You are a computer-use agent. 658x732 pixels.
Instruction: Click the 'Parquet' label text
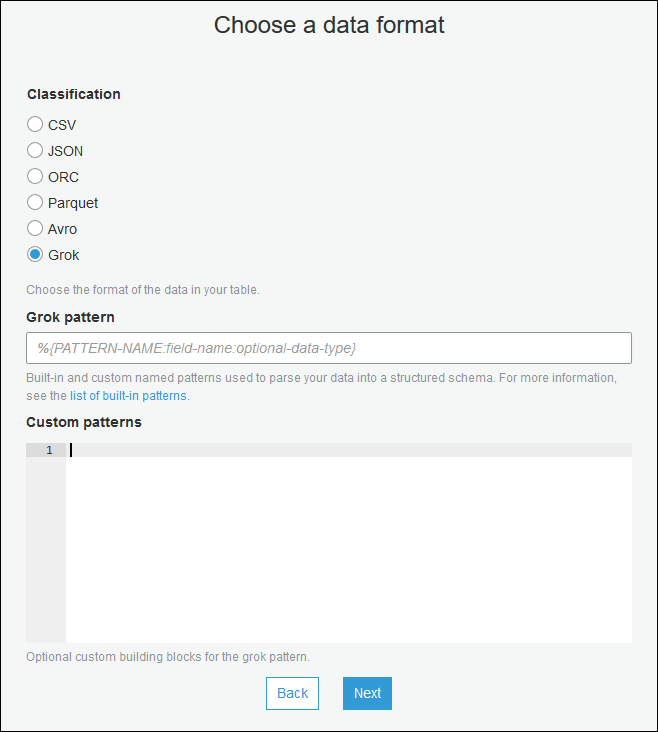coord(73,203)
